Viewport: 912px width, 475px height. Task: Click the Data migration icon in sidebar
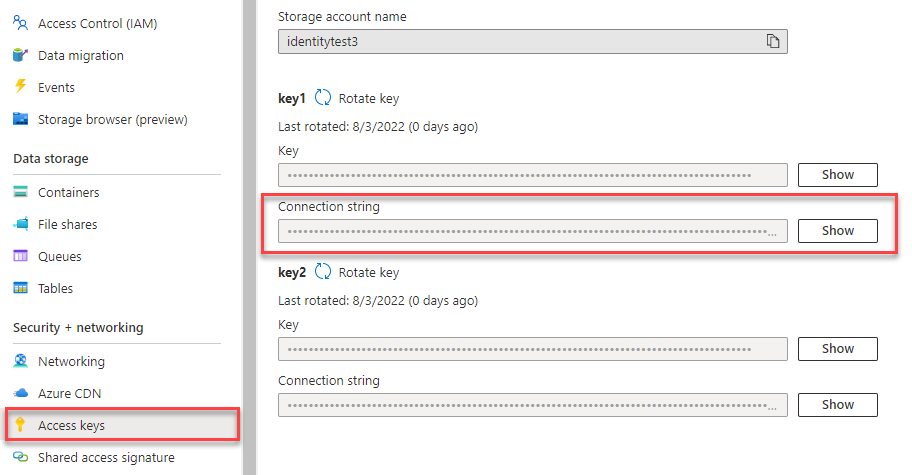click(x=20, y=55)
